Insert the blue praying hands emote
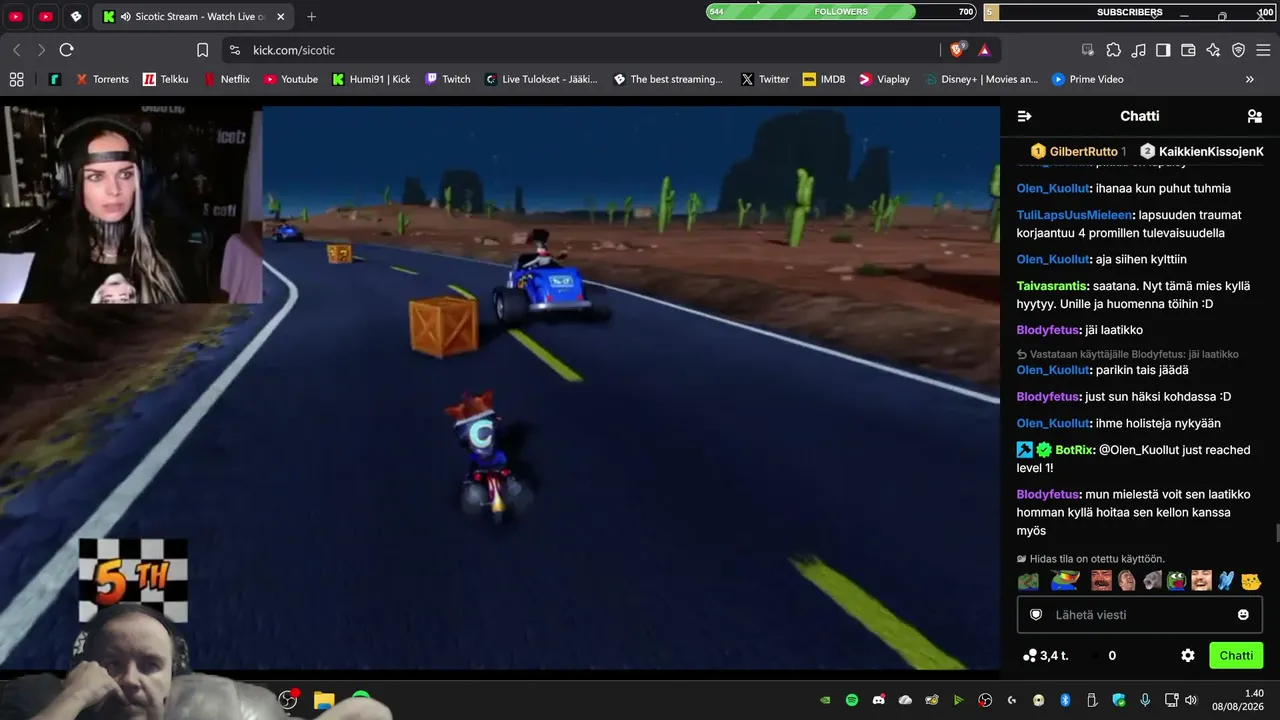Viewport: 1280px width, 720px height. 1226,581
